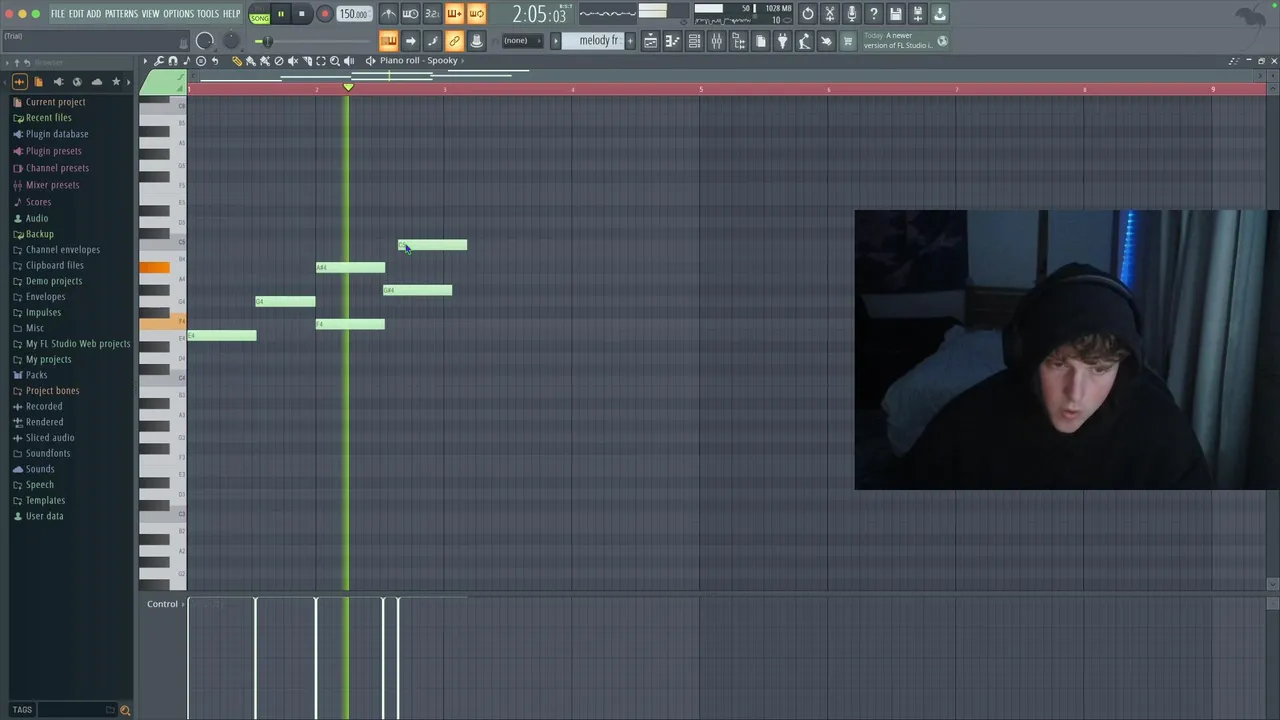1280x720 pixels.
Task: Select the delete tool in piano roll
Action: pyautogui.click(x=279, y=61)
